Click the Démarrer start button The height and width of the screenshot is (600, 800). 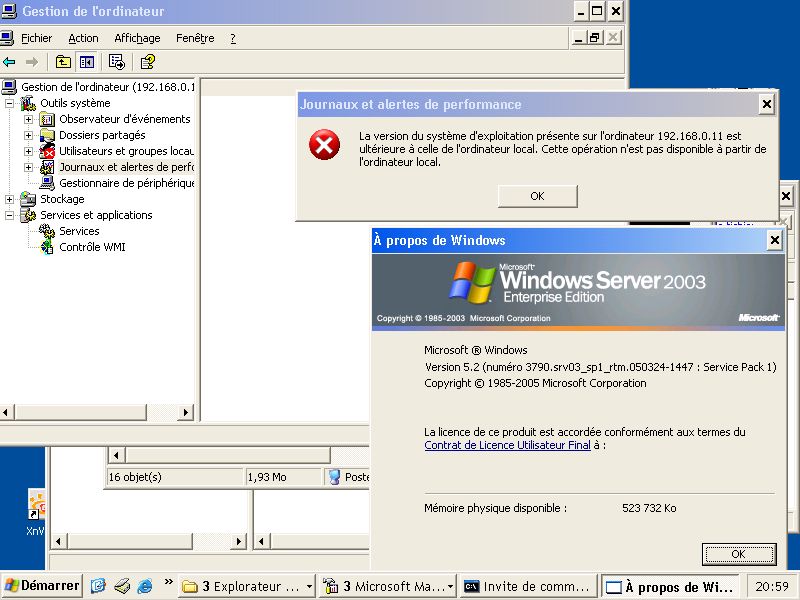pyautogui.click(x=42, y=586)
